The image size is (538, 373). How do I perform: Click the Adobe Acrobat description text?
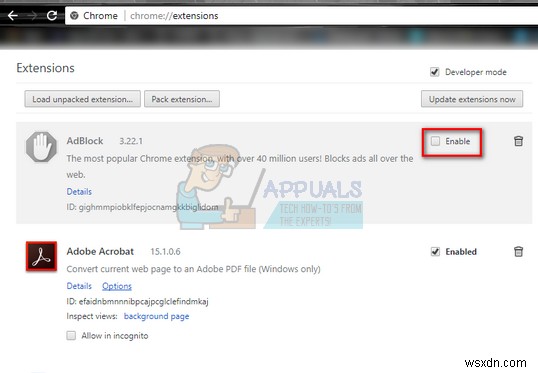193,269
